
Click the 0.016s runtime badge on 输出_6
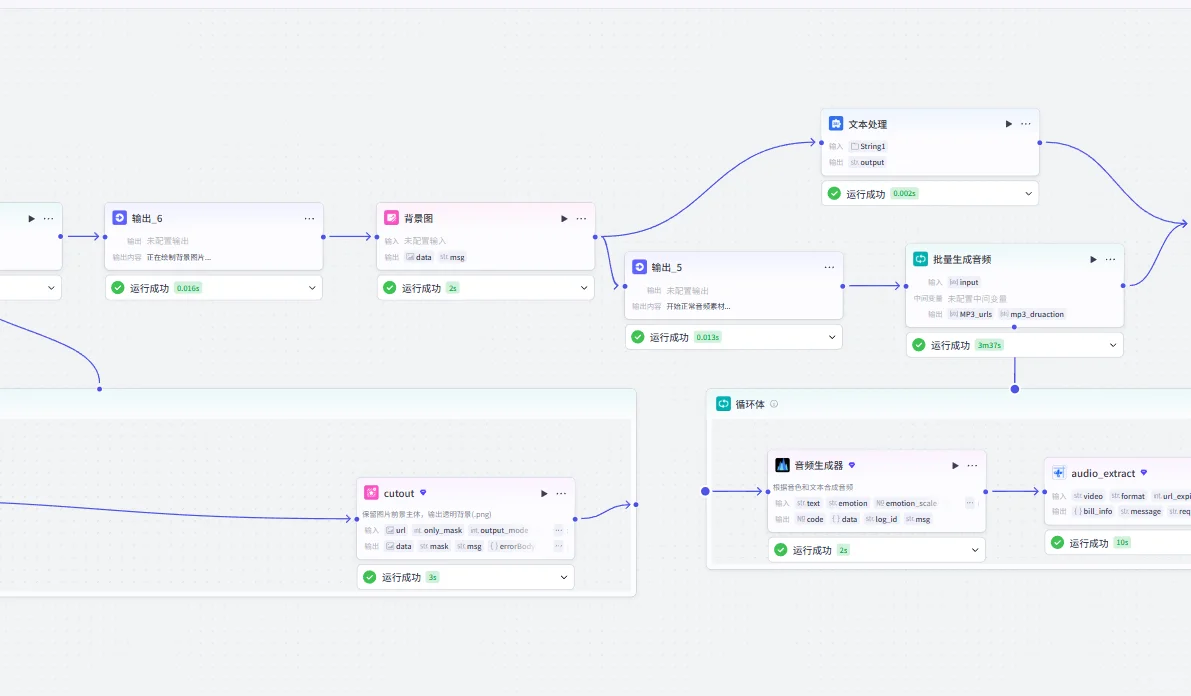click(188, 288)
